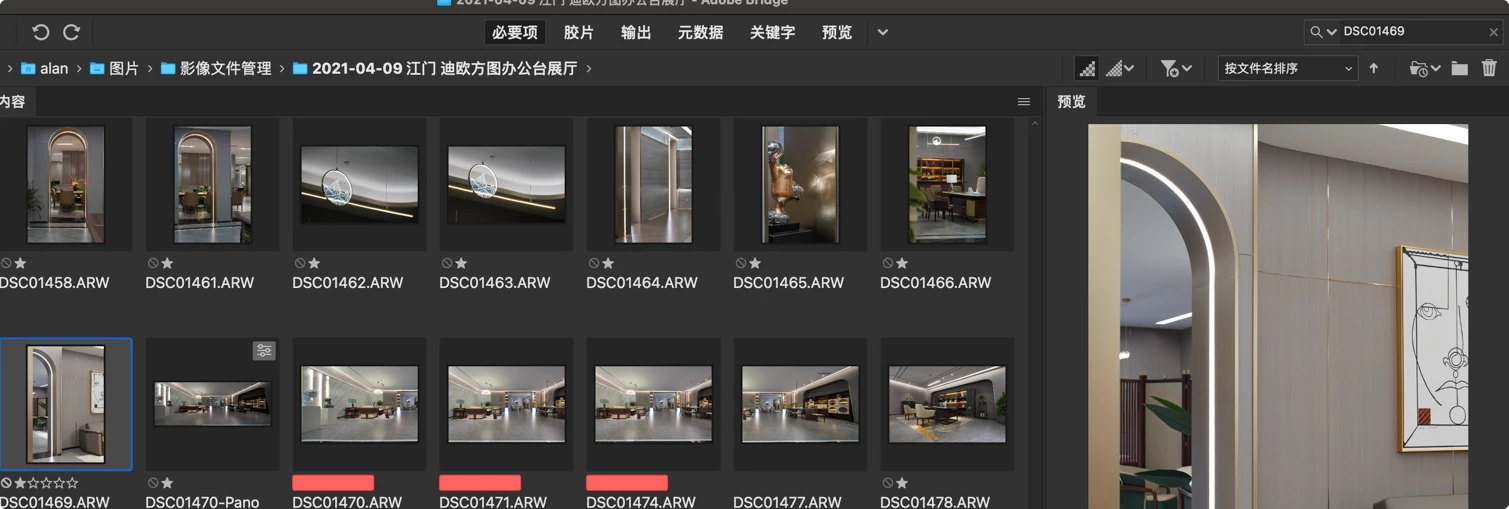1509x509 pixels.
Task: Toggle reject mark on DSC01461.ARW
Action: coord(153,263)
